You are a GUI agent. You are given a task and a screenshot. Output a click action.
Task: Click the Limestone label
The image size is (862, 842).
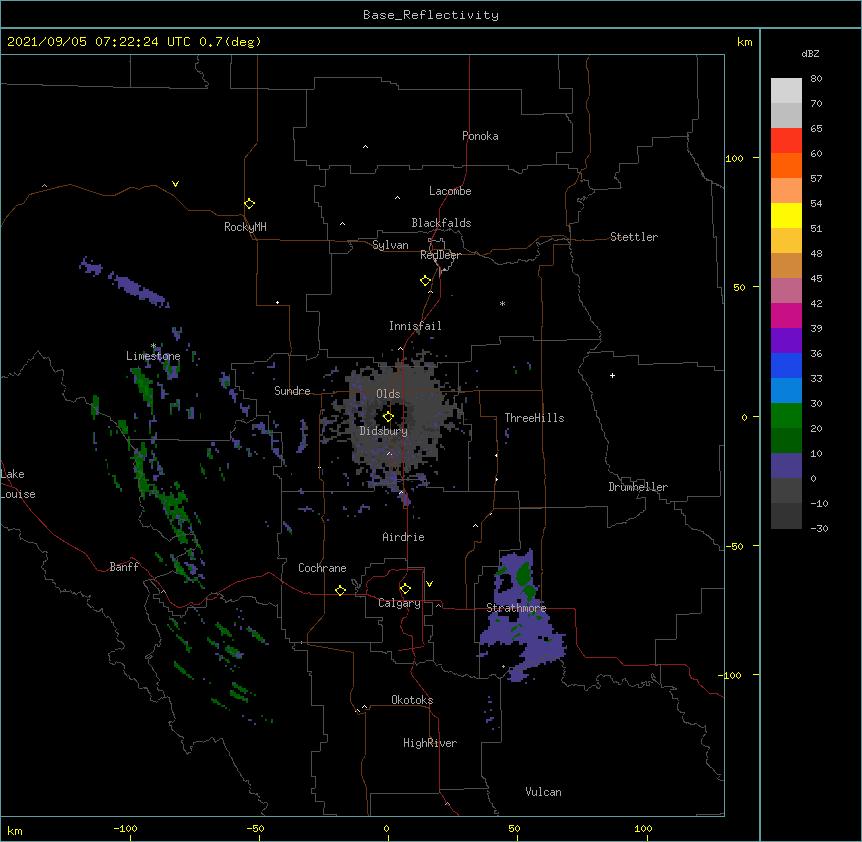click(x=153, y=356)
